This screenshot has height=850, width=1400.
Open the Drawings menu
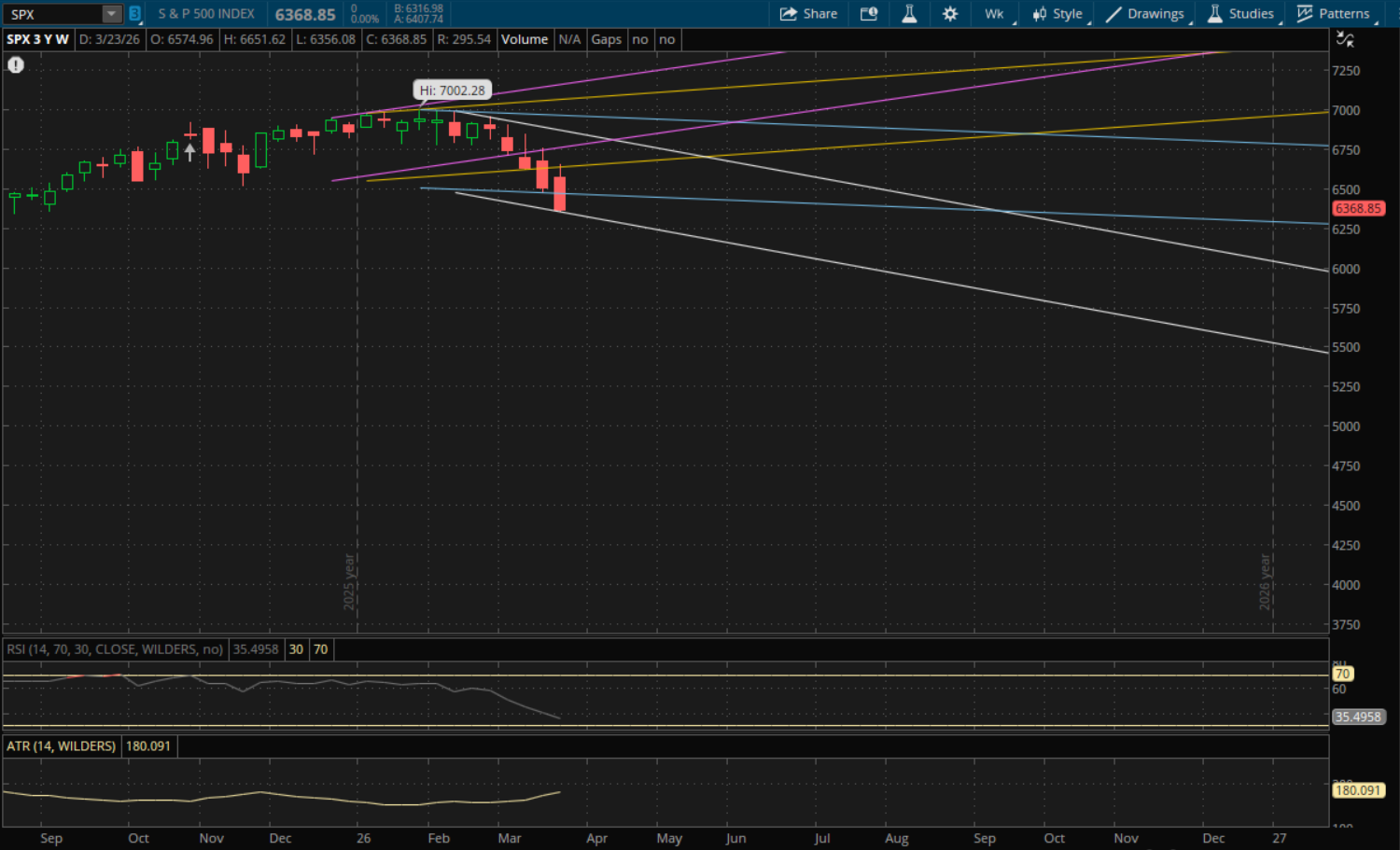pos(1146,14)
